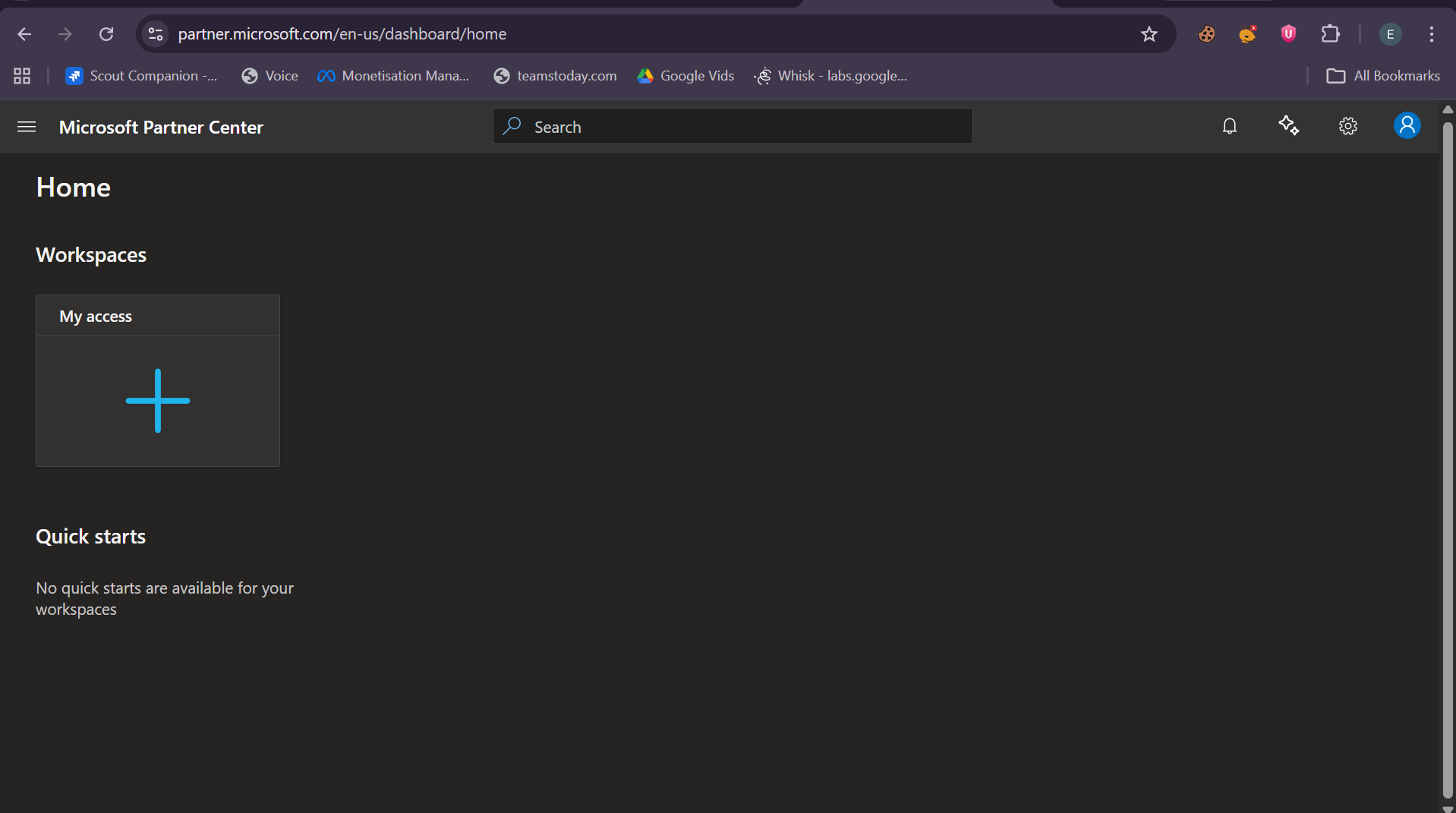Go back to previous page
Image resolution: width=1456 pixels, height=813 pixels.
pyautogui.click(x=24, y=34)
